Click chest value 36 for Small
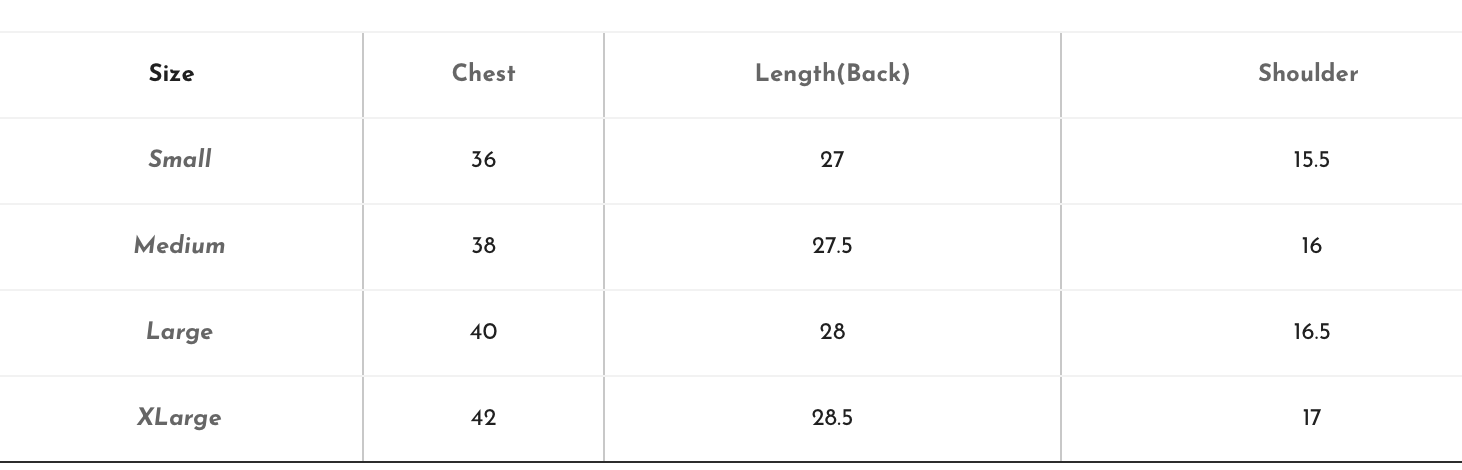Screen dimensions: 1462x470 click(x=484, y=160)
